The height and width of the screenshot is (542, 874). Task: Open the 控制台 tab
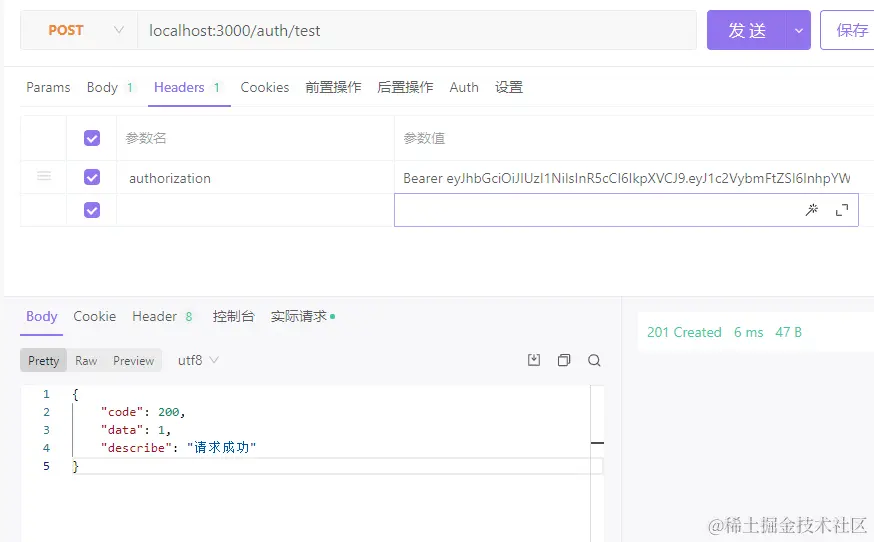coord(234,316)
